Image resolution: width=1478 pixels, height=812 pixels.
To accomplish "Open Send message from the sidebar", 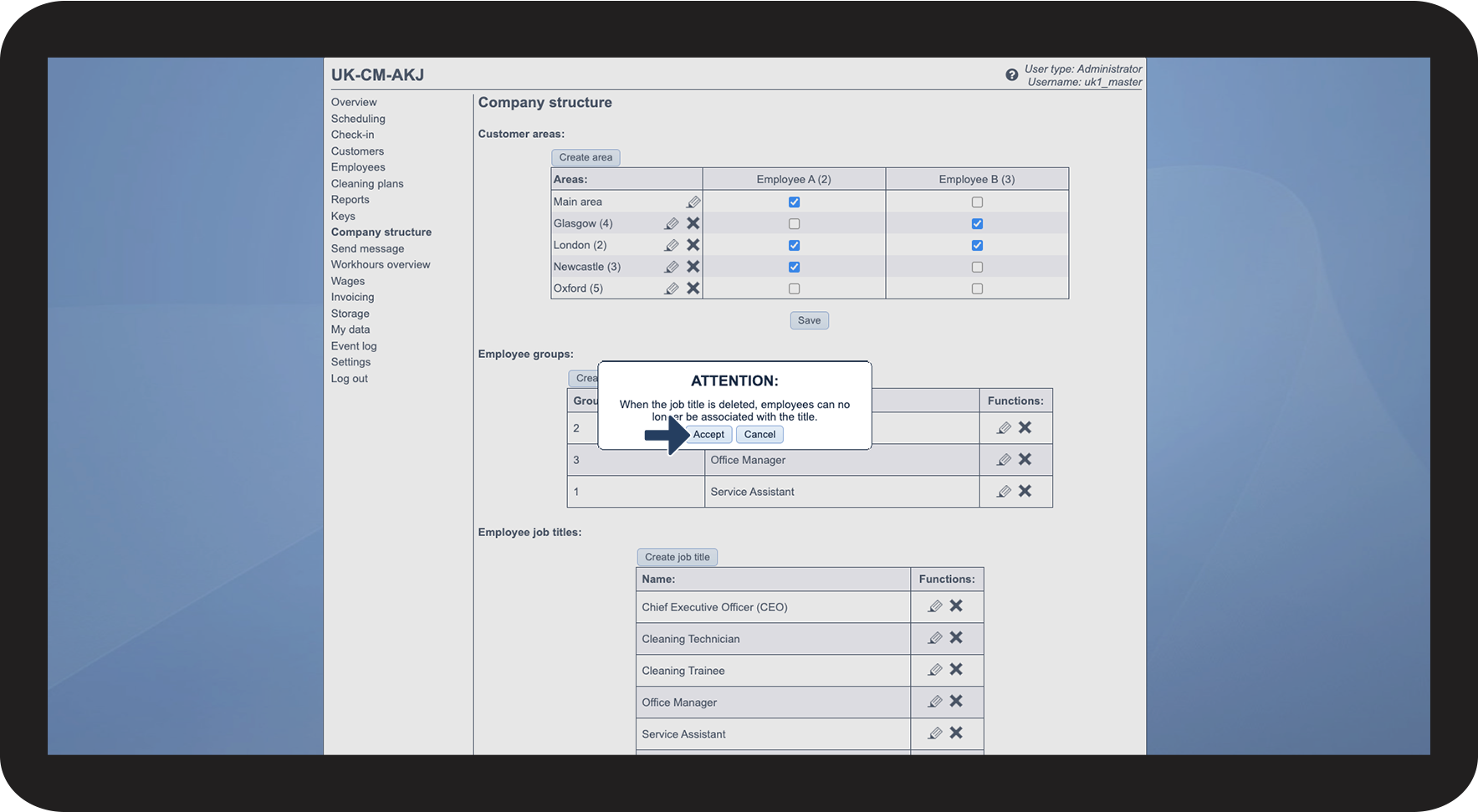I will tap(367, 248).
